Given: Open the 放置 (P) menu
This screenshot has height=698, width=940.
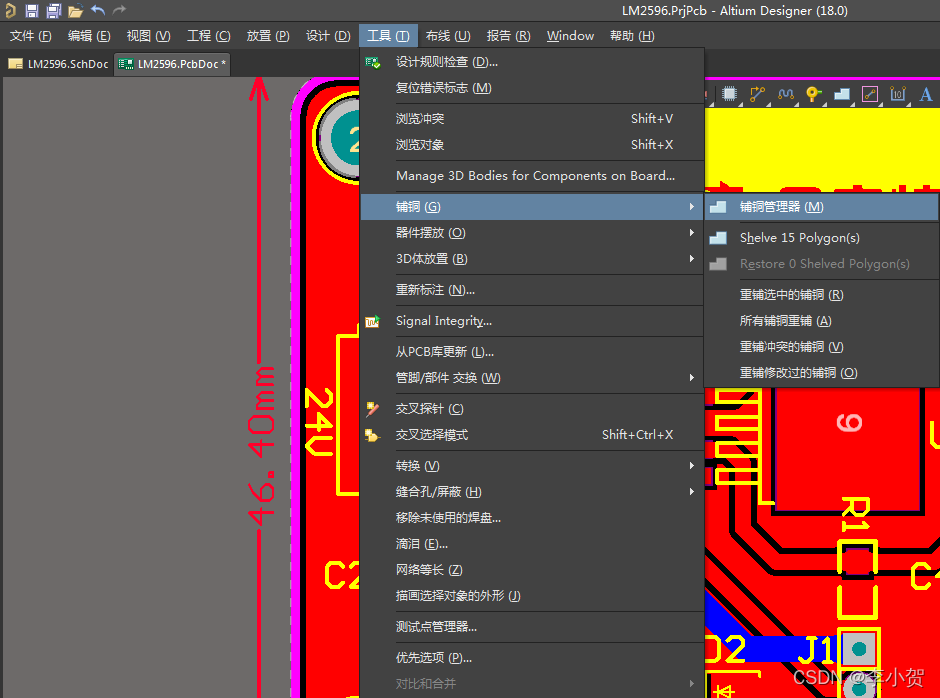Looking at the screenshot, I should pos(267,36).
